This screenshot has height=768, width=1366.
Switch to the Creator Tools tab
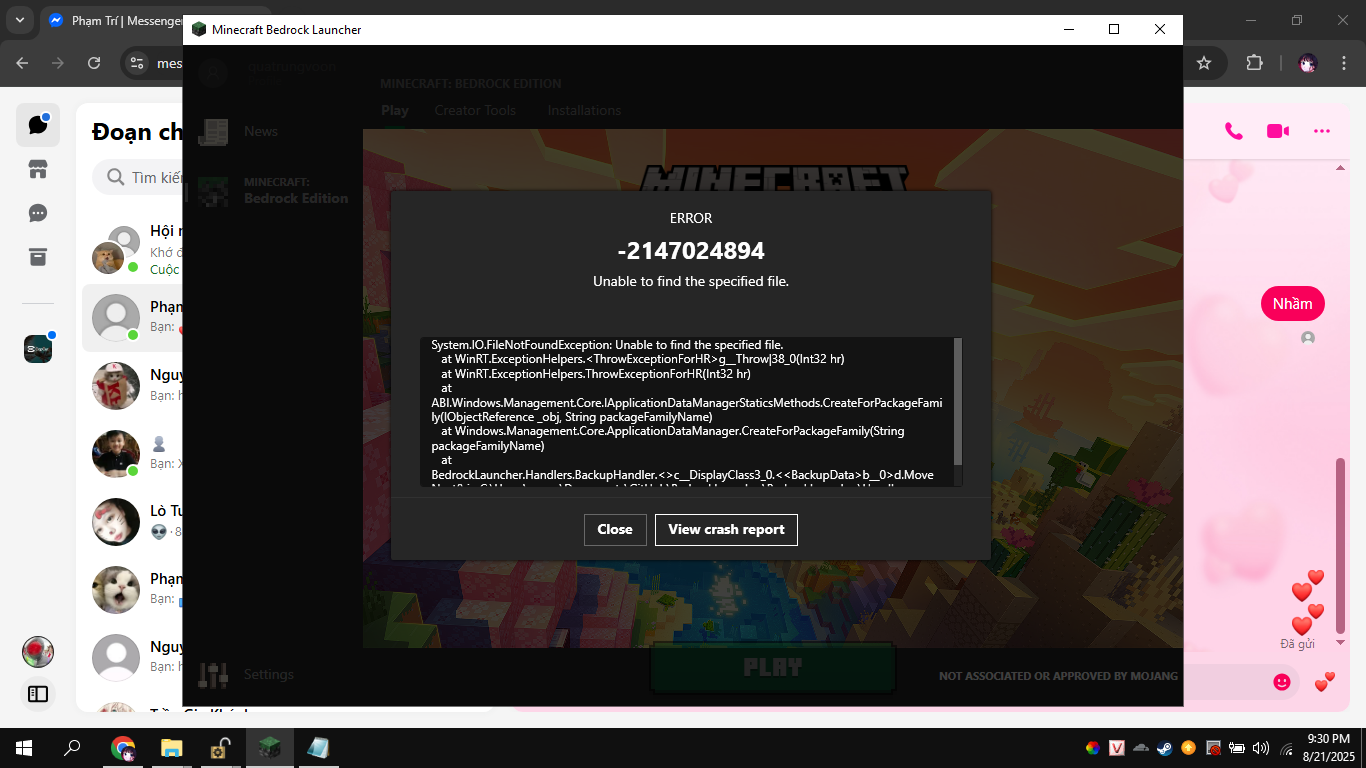[475, 111]
